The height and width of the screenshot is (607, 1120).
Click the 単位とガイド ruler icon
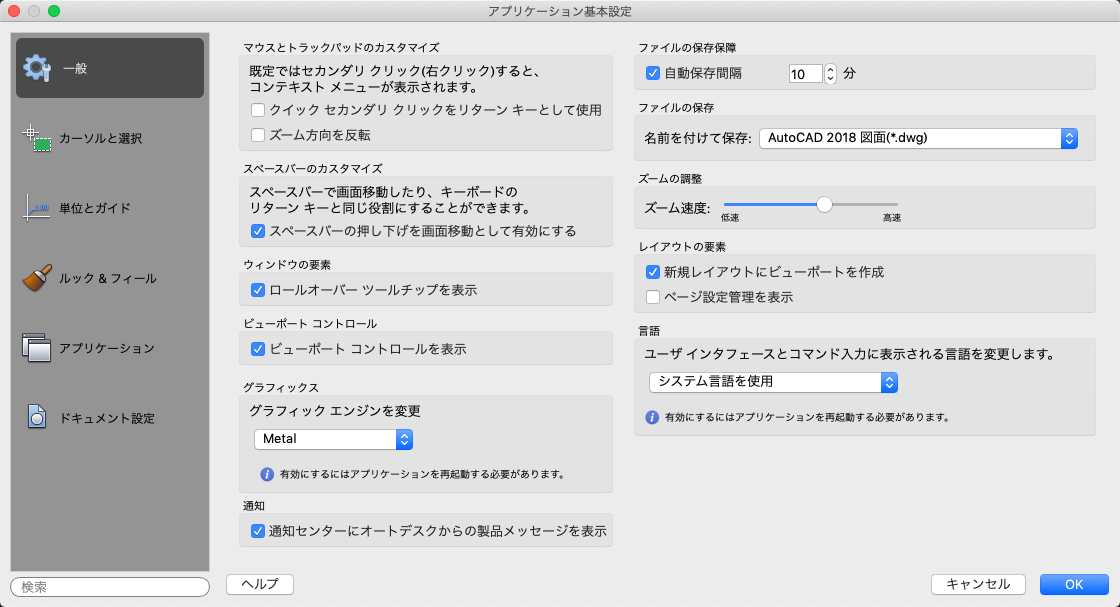click(37, 208)
